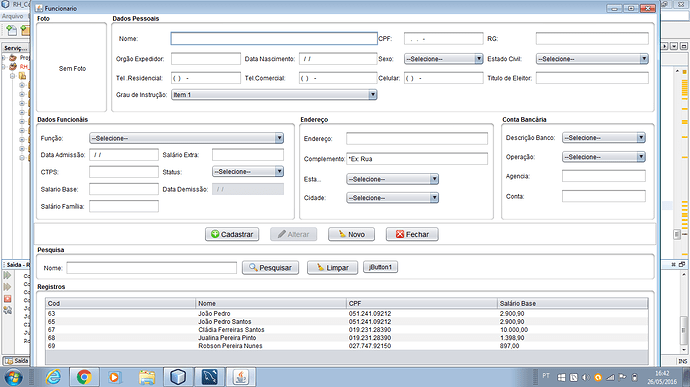Click the Windows Start orb
The height and width of the screenshot is (387, 690).
[13, 377]
